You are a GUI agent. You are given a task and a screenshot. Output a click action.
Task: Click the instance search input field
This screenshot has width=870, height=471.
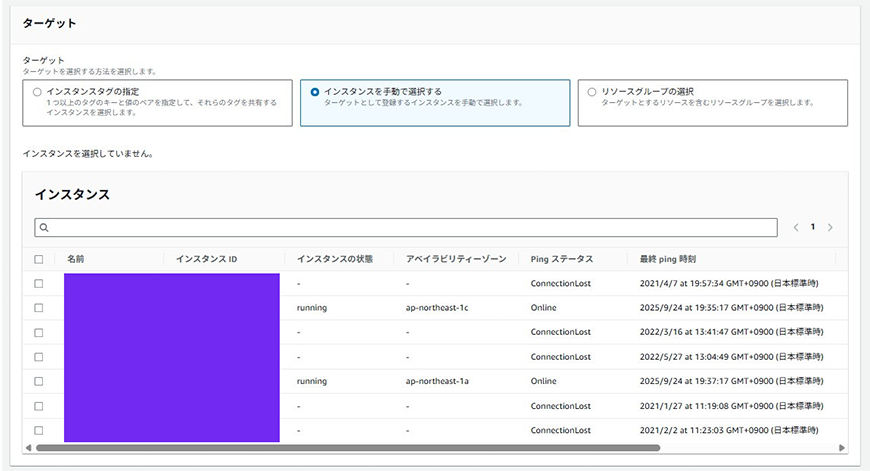click(x=406, y=227)
